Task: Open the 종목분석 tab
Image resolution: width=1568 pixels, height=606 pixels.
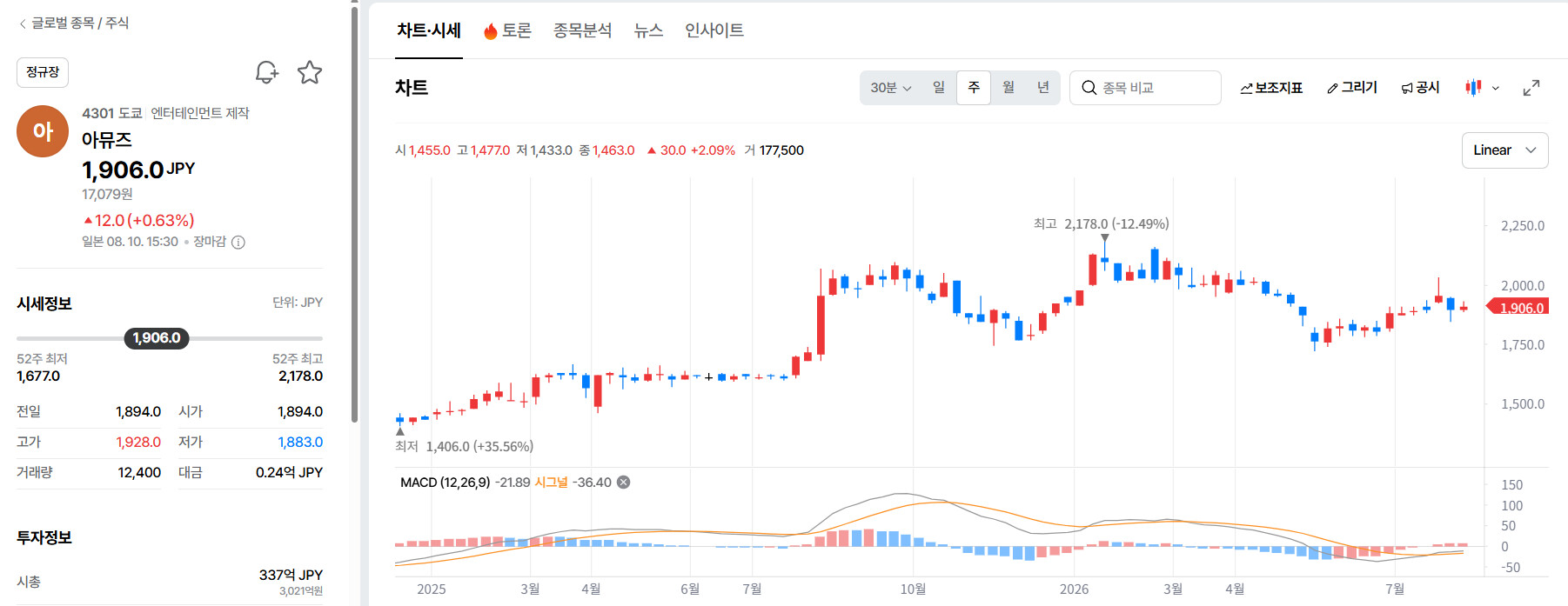Action: [x=582, y=30]
